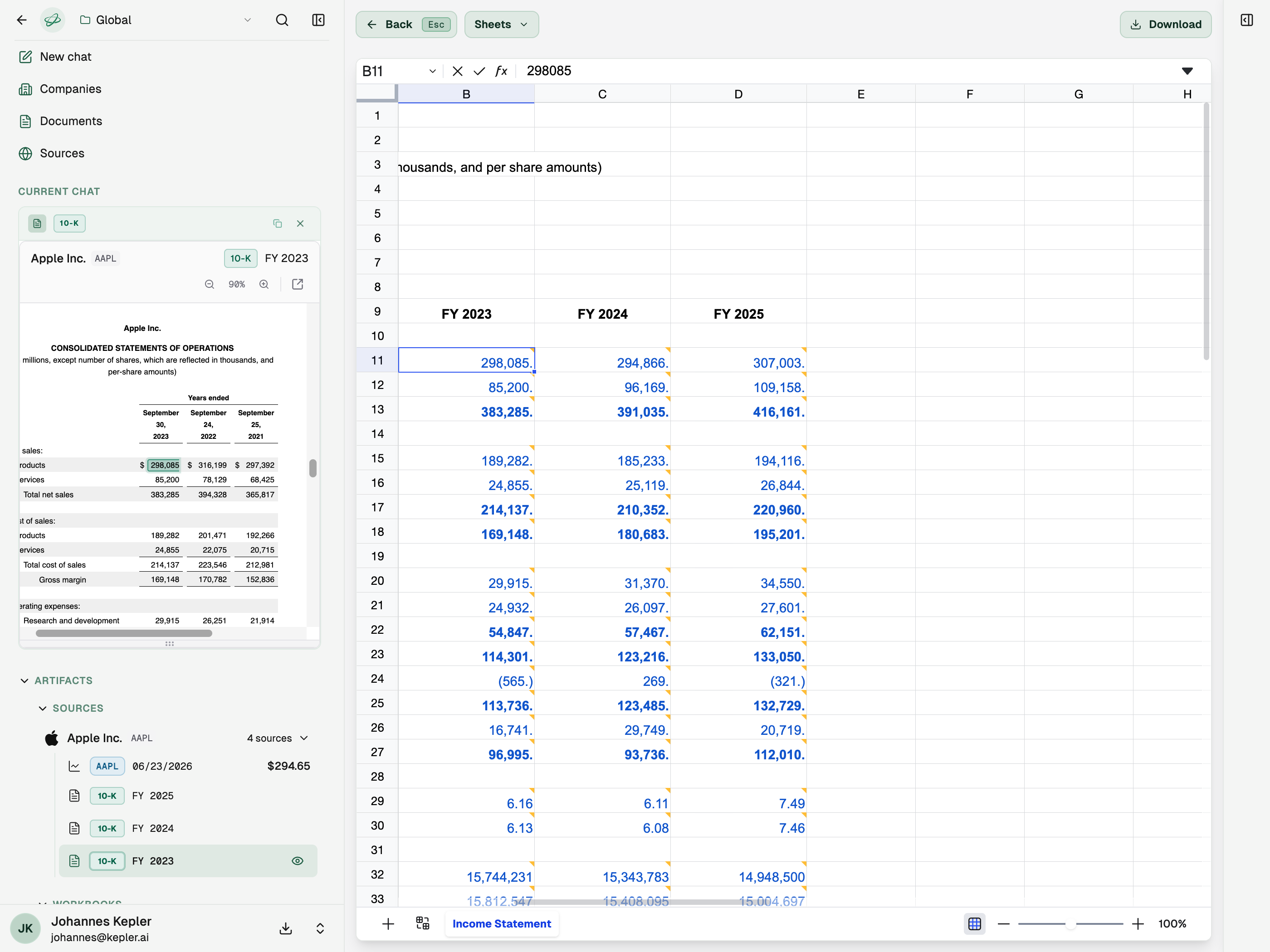Screen dimensions: 1270x952
Task: Select cell showing (565.)
Action: click(466, 679)
